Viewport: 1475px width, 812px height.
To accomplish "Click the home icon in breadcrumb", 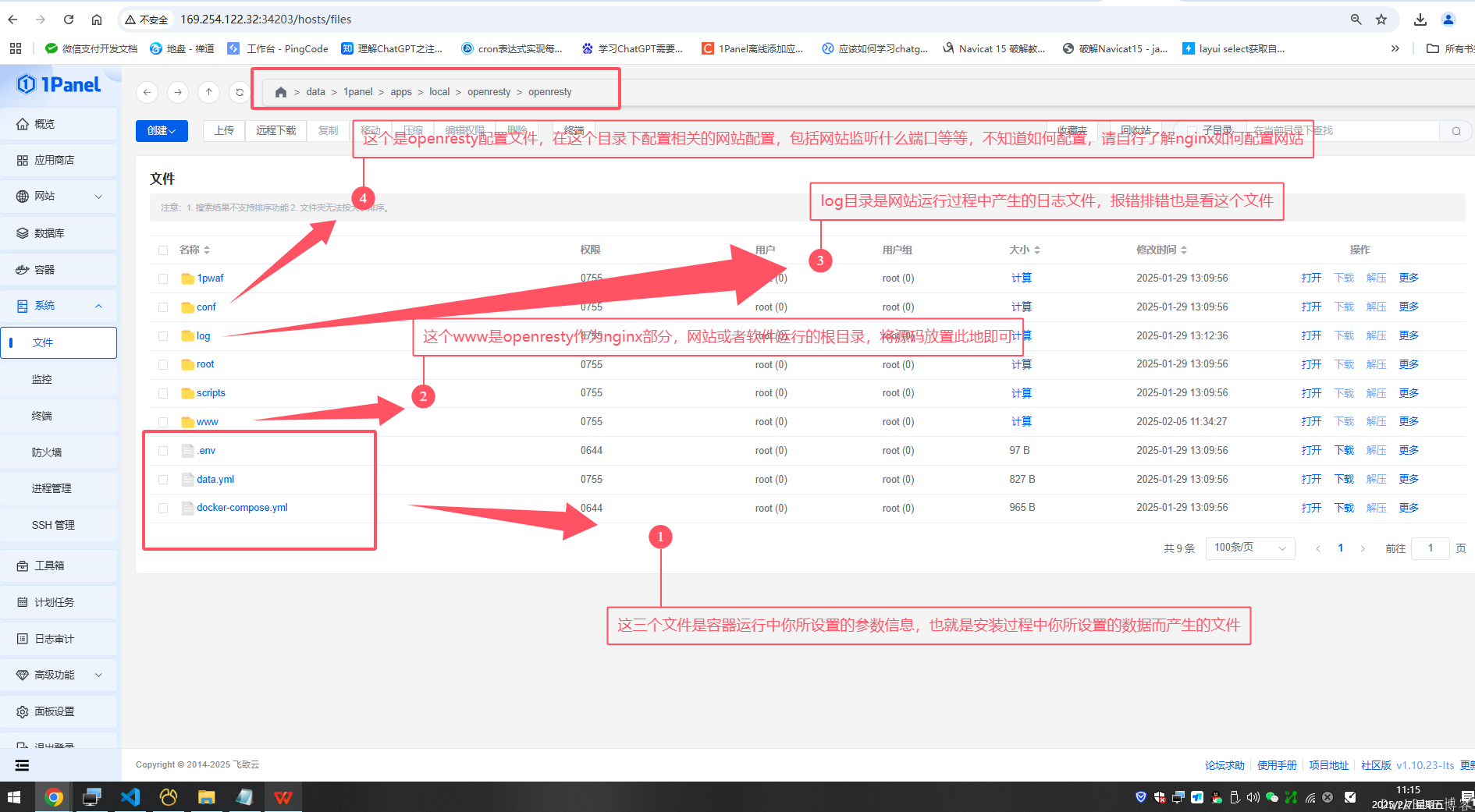I will pos(281,92).
